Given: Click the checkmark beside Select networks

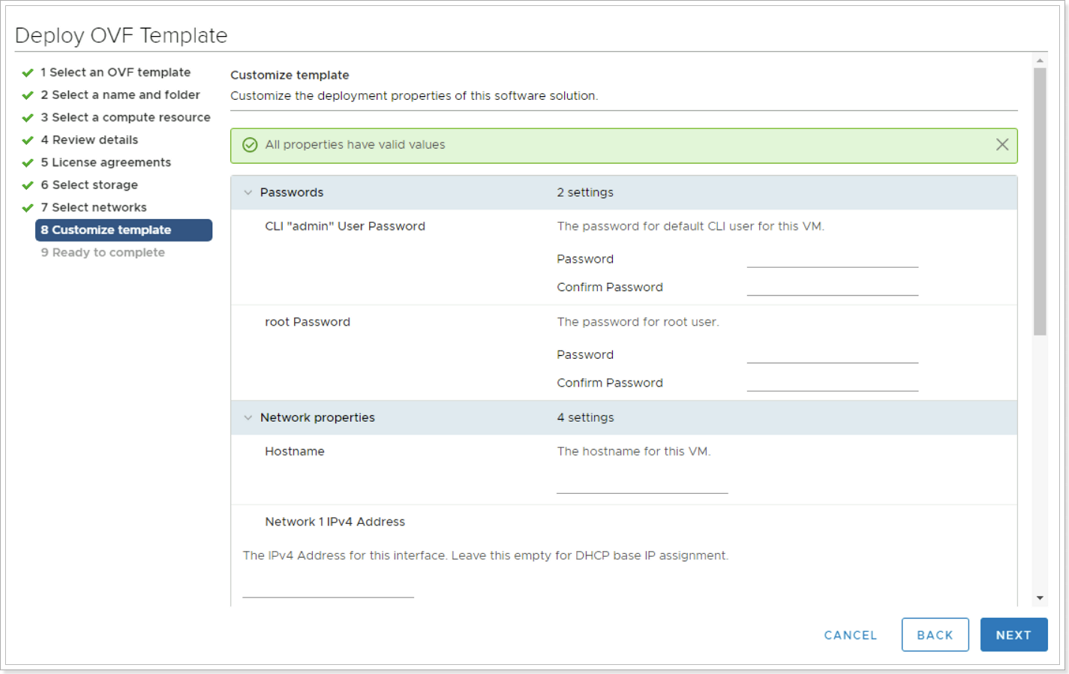Looking at the screenshot, I should tap(27, 207).
